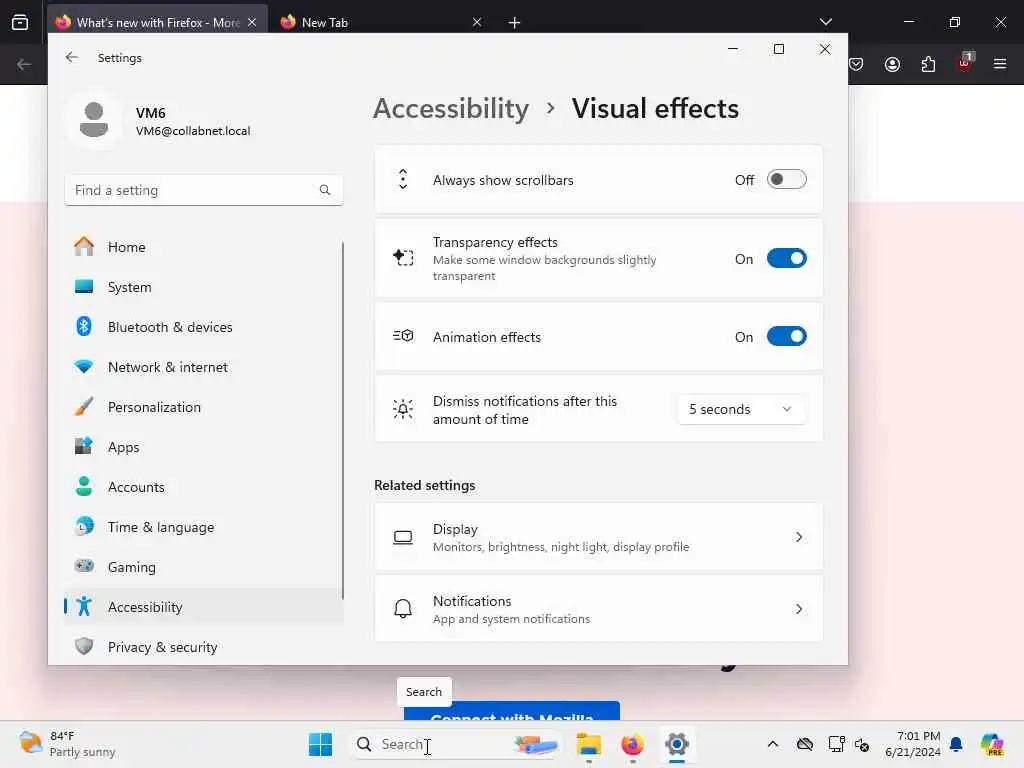Open the Copilot icon in the taskbar

(x=991, y=744)
